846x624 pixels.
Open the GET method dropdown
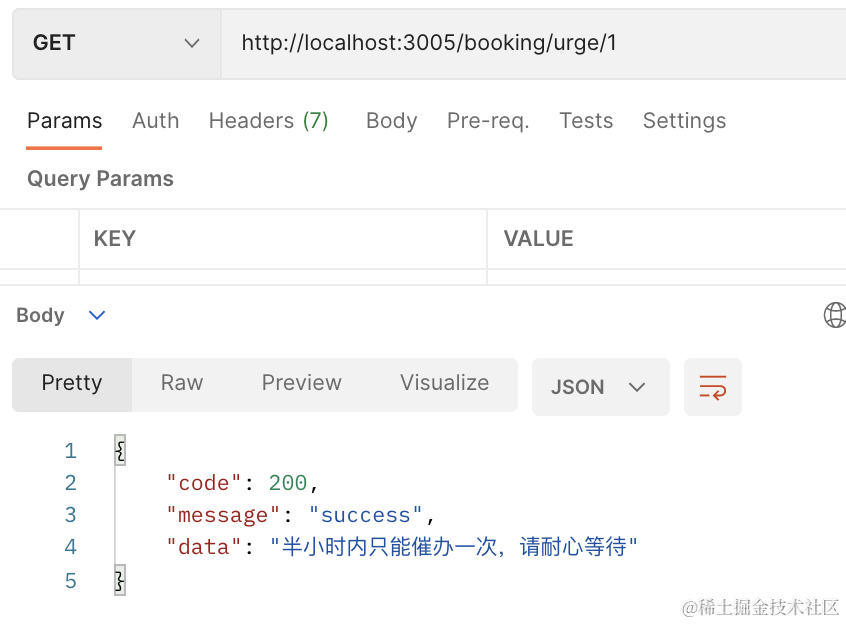(x=115, y=43)
